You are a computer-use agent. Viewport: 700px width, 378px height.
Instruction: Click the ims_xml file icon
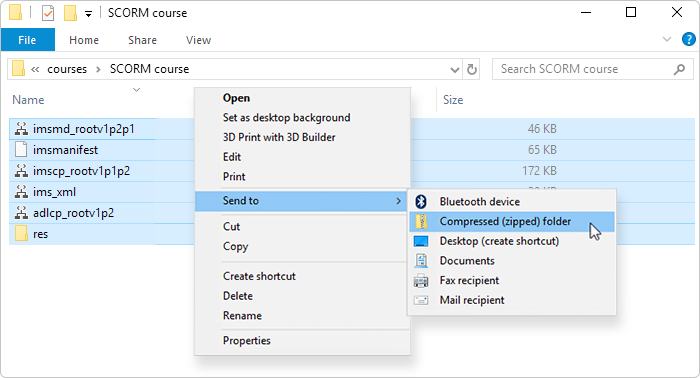(21, 191)
